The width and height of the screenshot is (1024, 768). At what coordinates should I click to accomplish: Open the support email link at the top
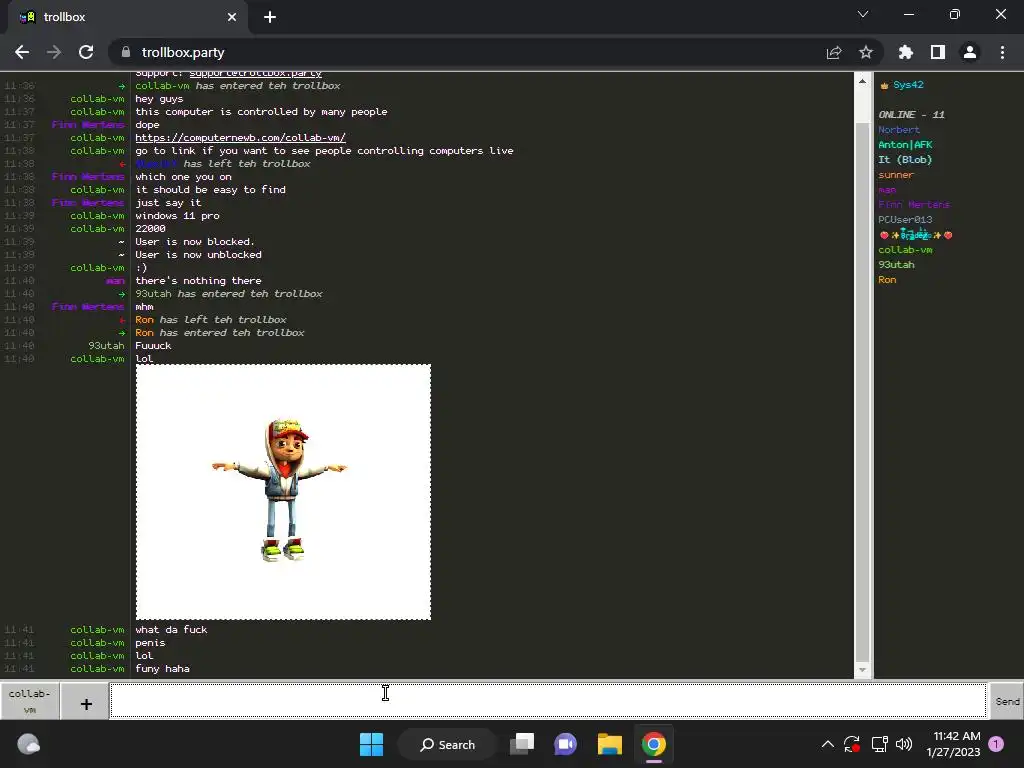[x=255, y=73]
